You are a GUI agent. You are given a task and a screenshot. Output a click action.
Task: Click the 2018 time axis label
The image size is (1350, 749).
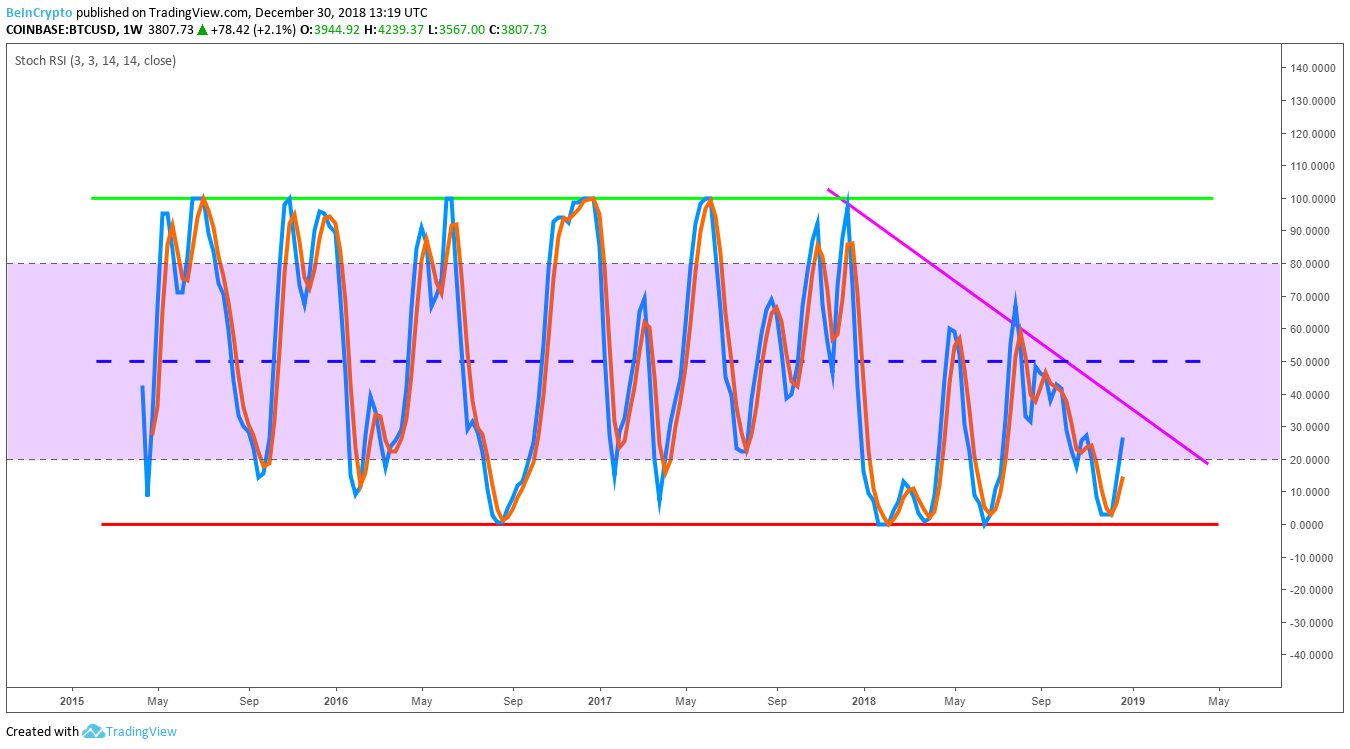pyautogui.click(x=866, y=701)
